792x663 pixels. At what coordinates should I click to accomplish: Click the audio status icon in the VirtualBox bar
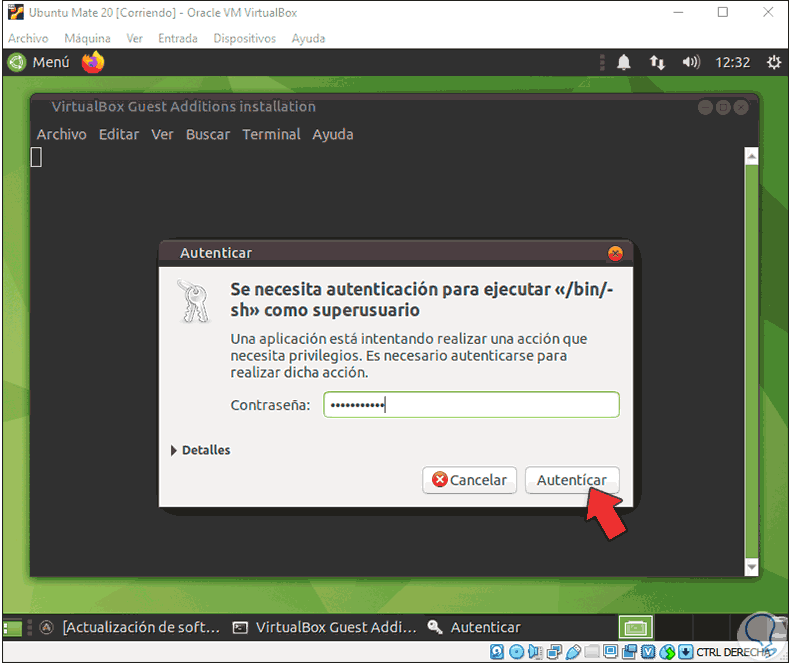click(x=535, y=652)
